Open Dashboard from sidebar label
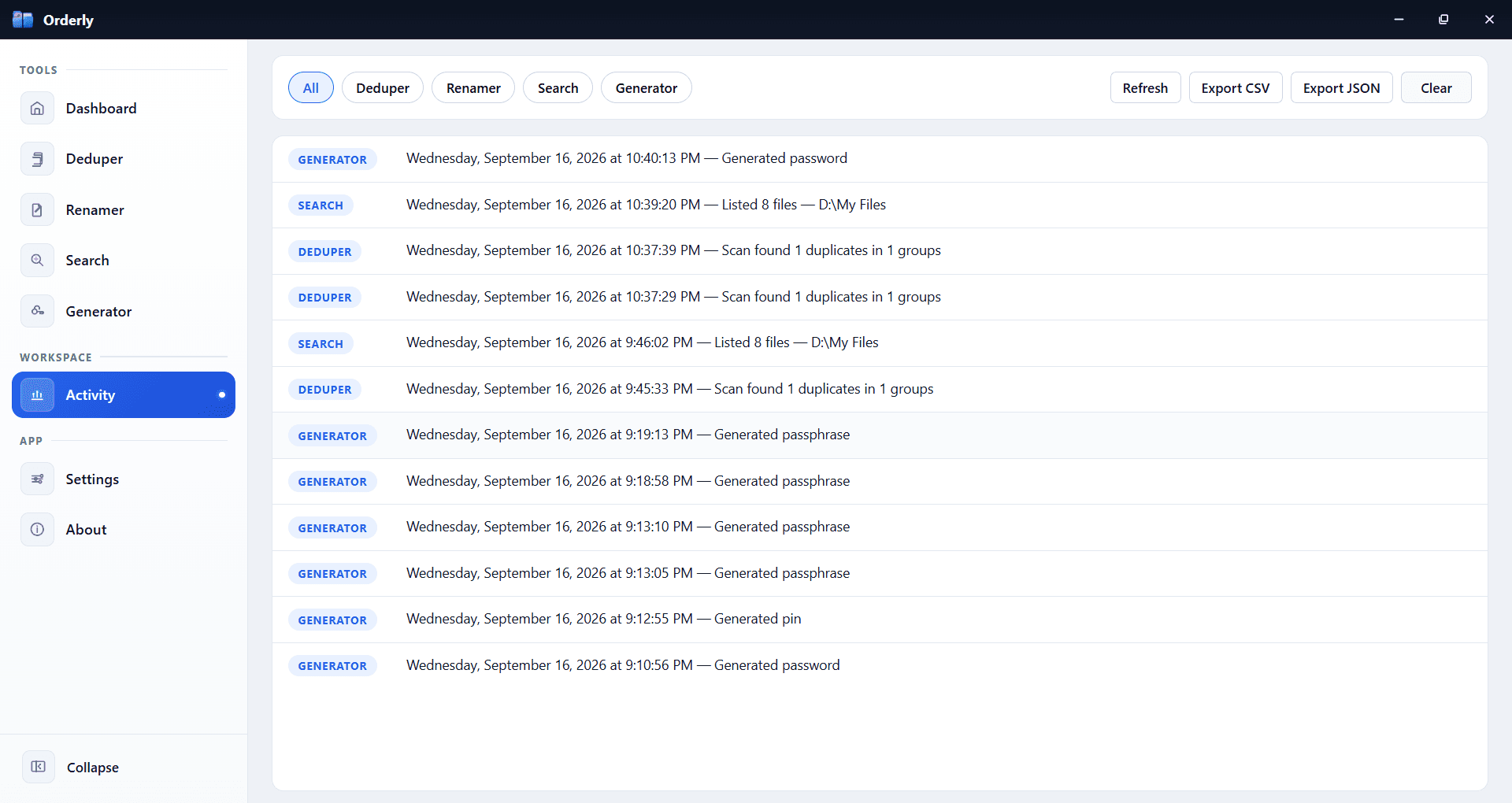1512x803 pixels. click(101, 109)
